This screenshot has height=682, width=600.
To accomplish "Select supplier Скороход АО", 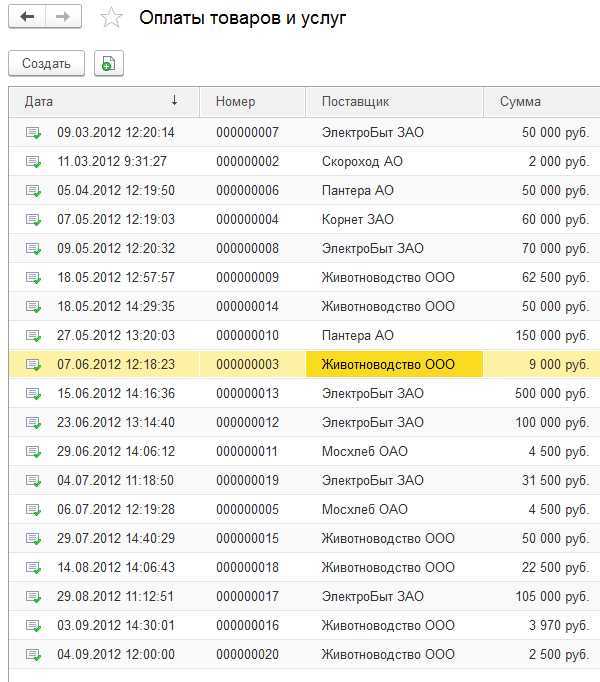I will click(x=362, y=161).
